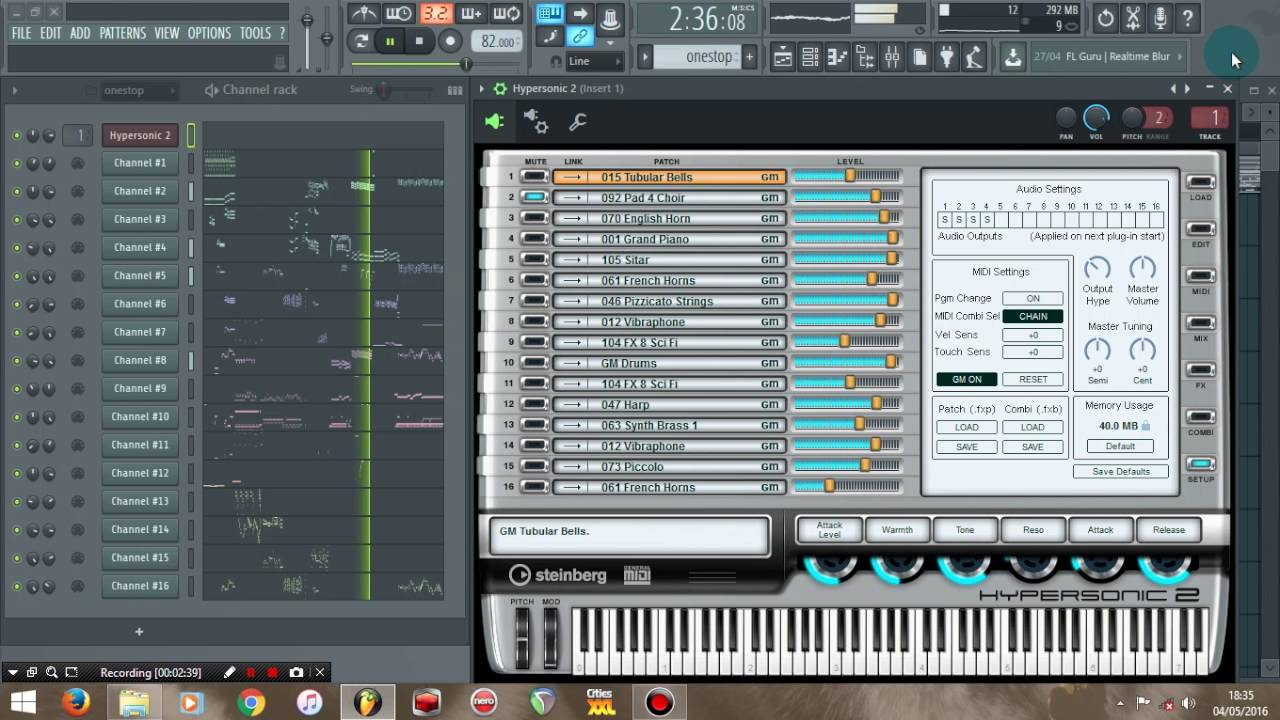Toggle mute on part 10 GM Drums

point(535,363)
